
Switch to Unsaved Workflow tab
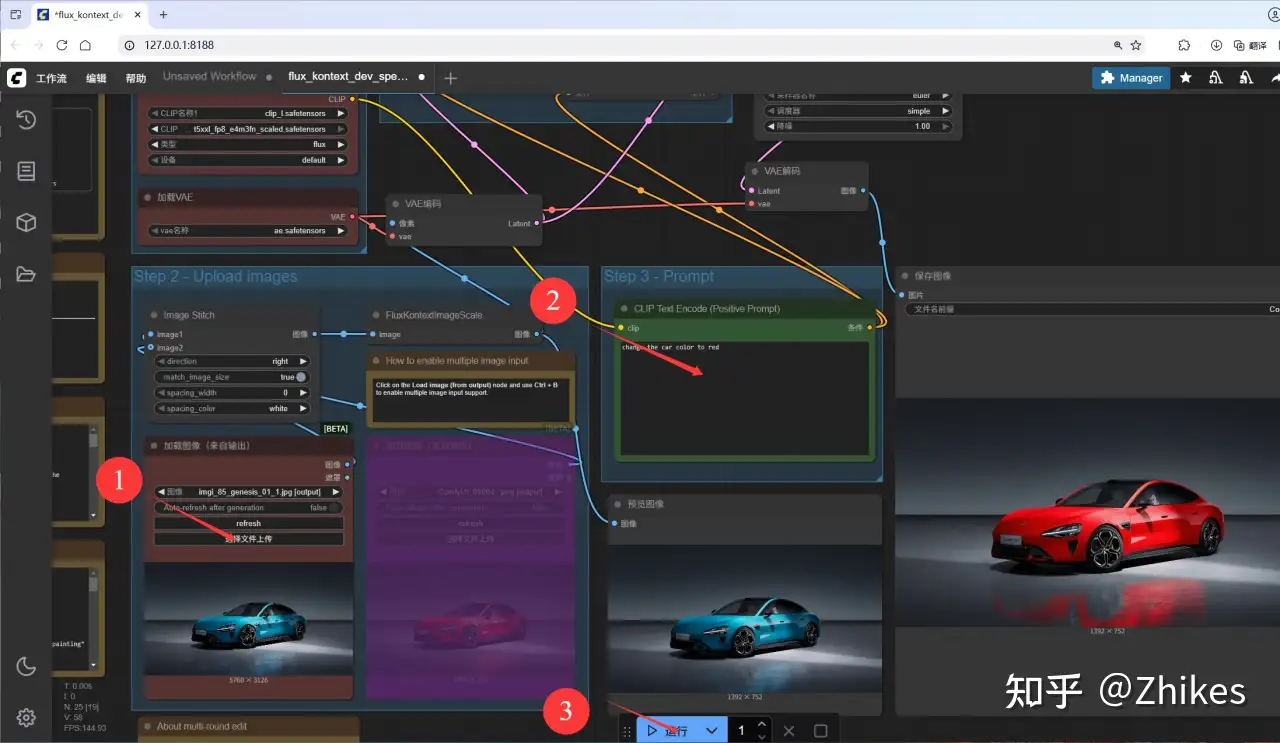click(x=210, y=77)
